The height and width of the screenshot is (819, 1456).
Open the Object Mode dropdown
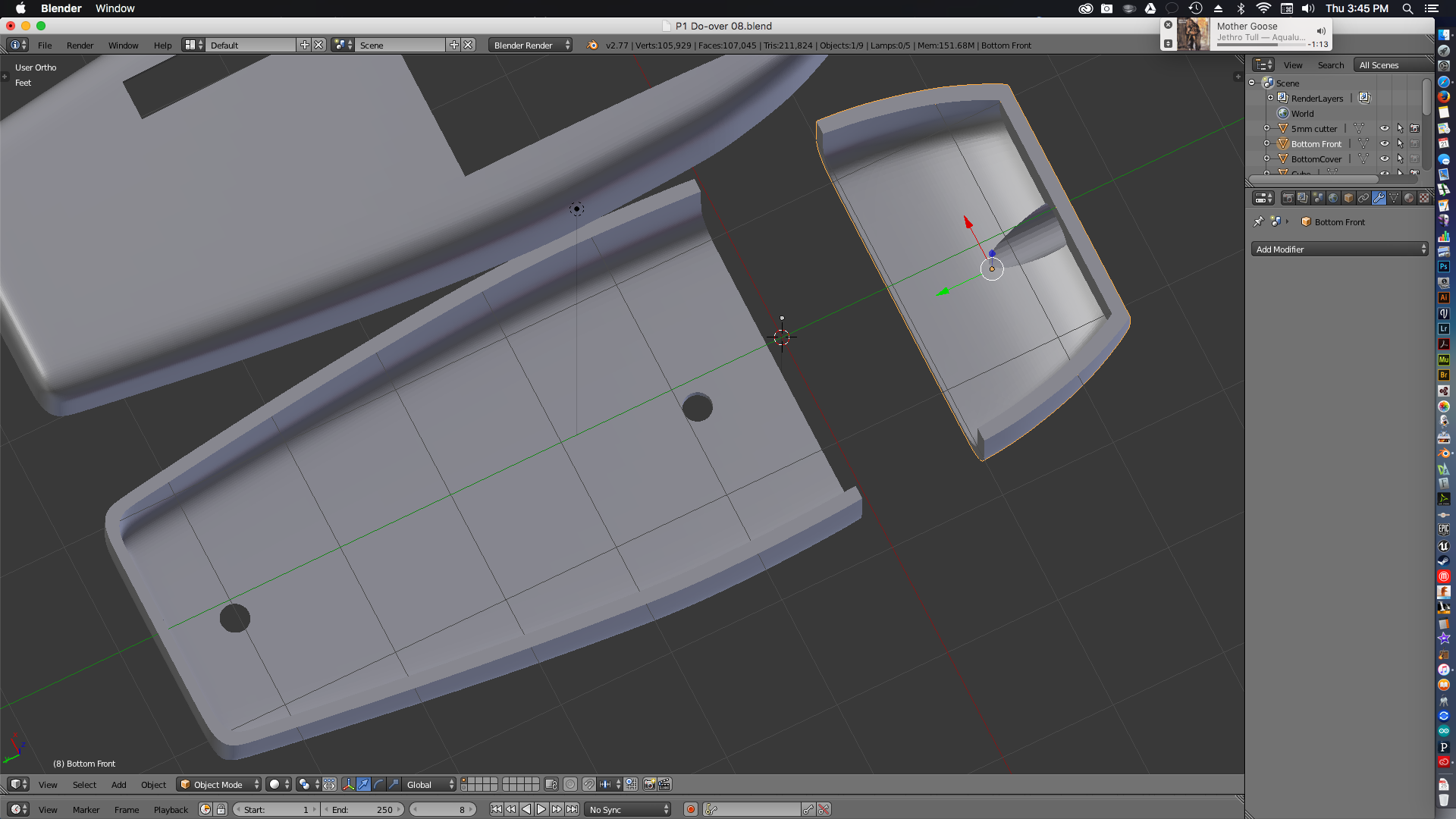point(219,784)
